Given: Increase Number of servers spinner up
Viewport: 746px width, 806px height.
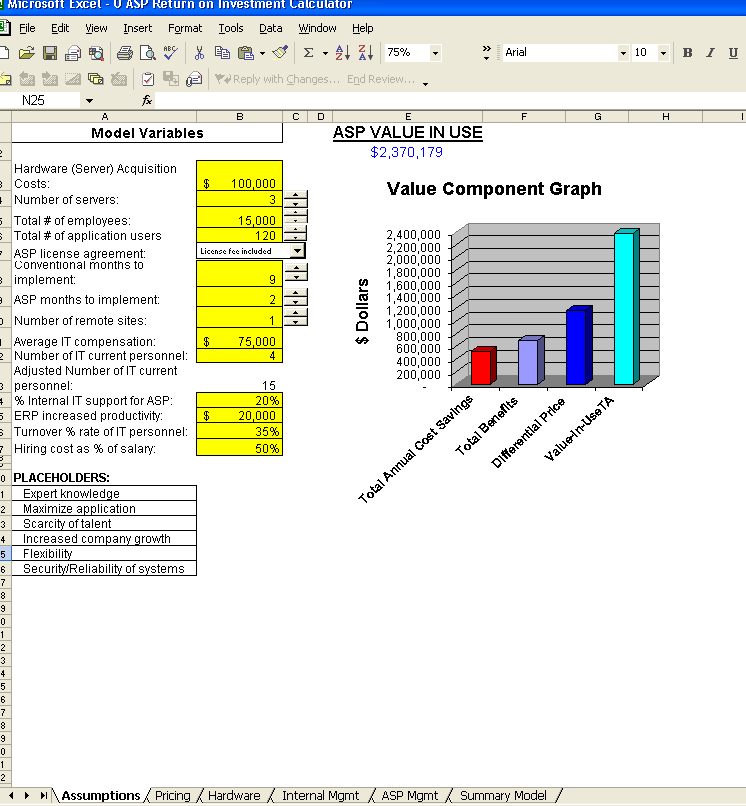Looking at the screenshot, I should tap(296, 195).
